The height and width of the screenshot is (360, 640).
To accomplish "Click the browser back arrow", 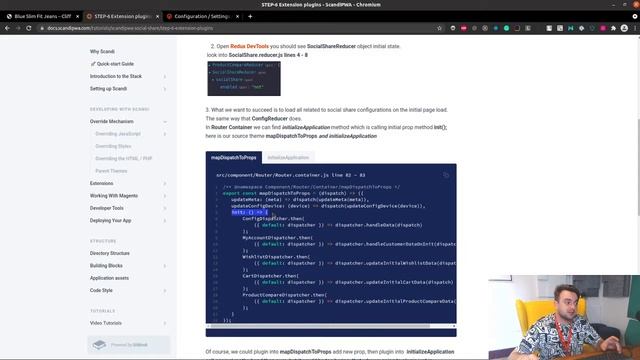I will click(7, 28).
